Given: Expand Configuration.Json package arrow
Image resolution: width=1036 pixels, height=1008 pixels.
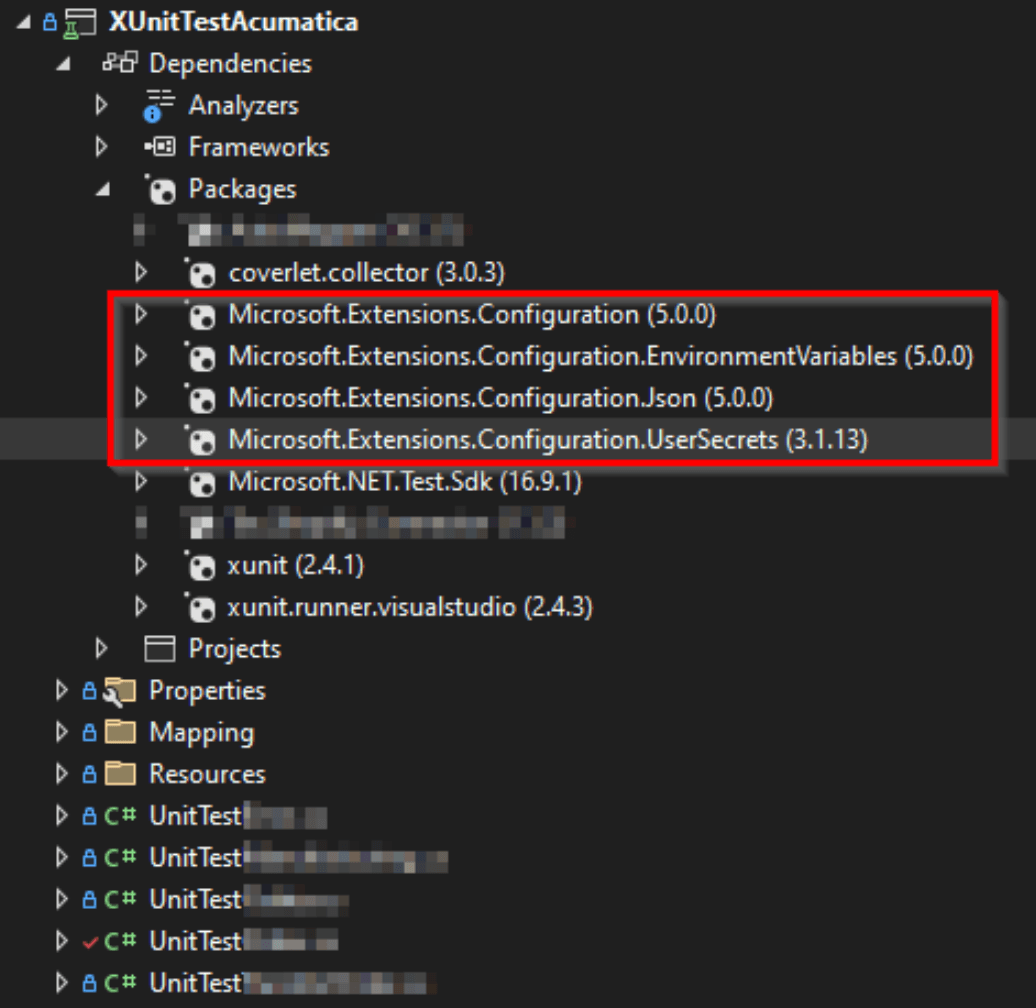Looking at the screenshot, I should 141,398.
